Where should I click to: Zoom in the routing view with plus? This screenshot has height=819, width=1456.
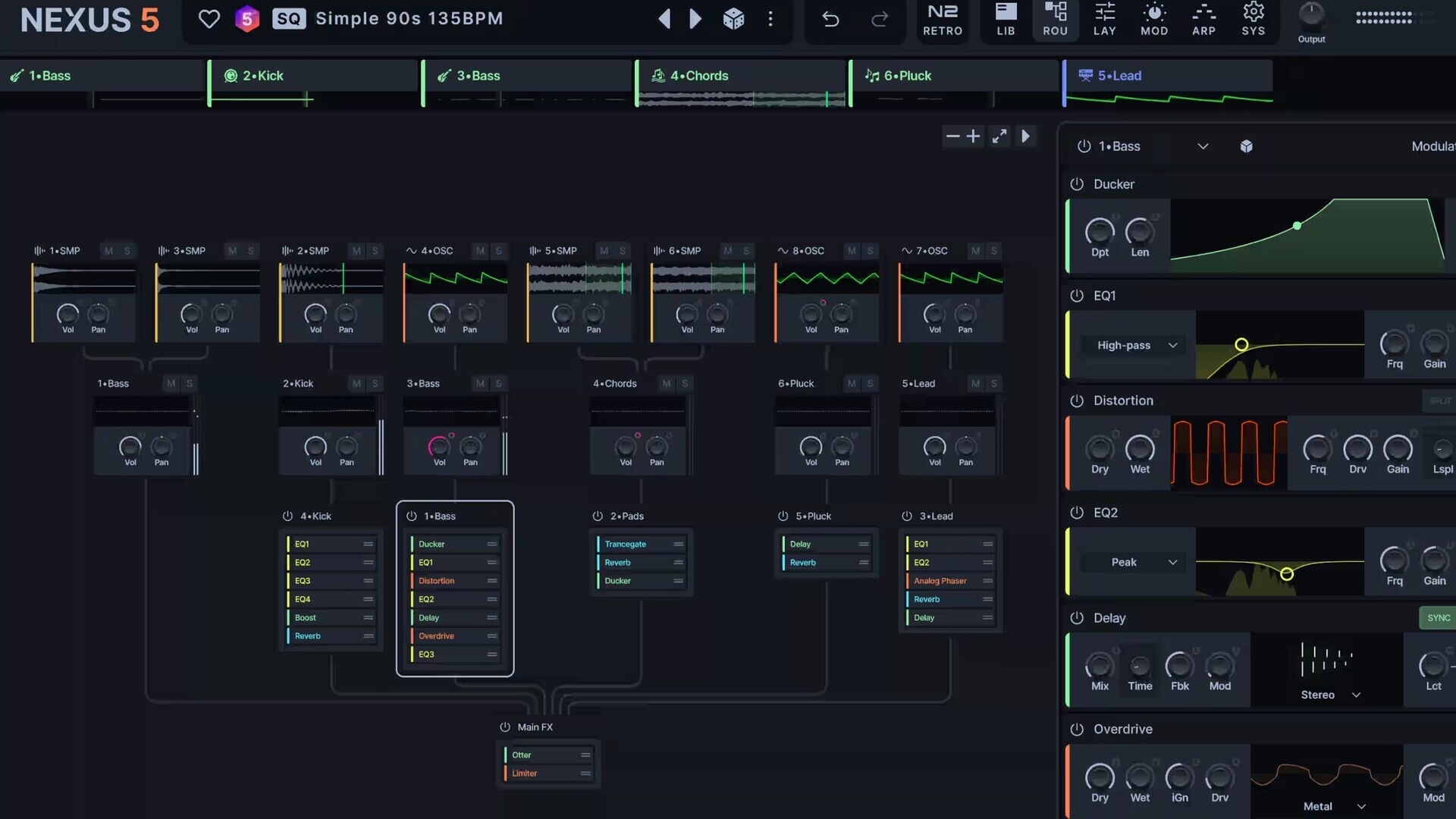coord(974,136)
